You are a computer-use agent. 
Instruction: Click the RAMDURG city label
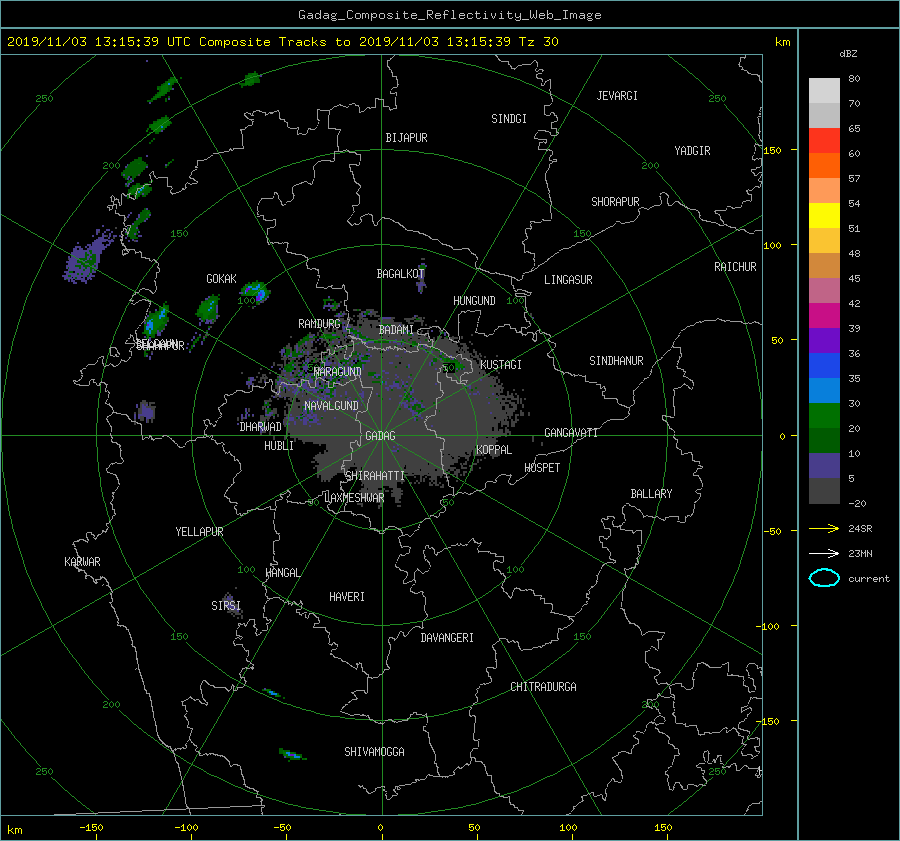[319, 324]
